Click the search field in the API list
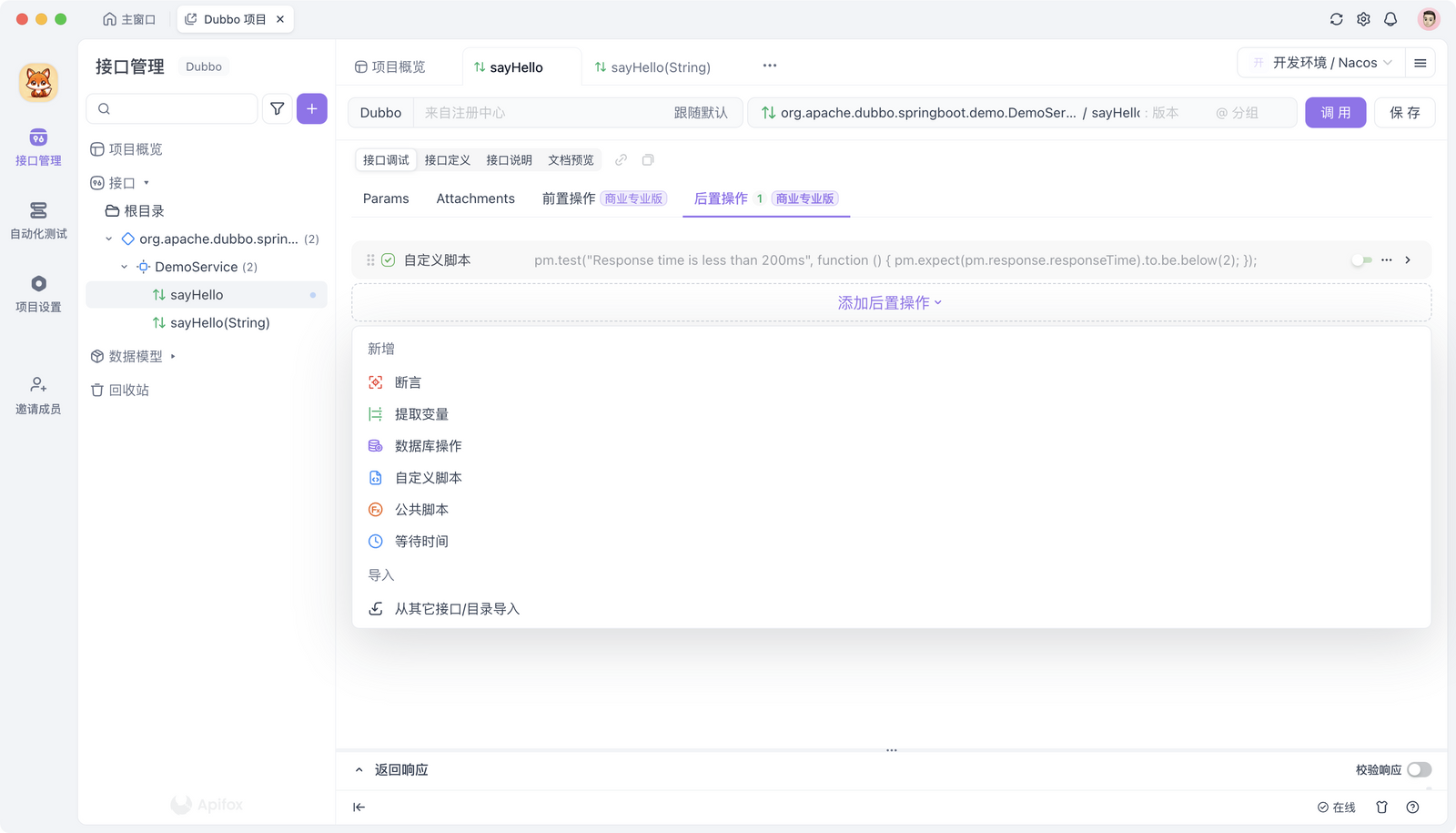 point(171,108)
